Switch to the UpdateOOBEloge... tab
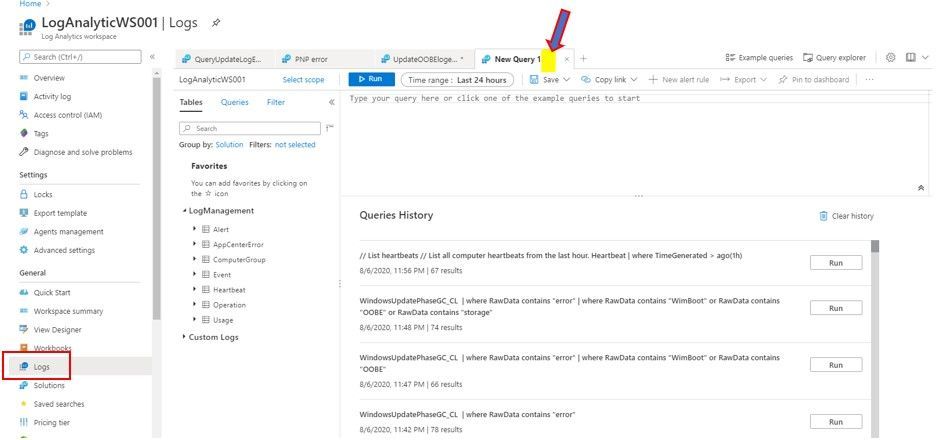 pyautogui.click(x=423, y=60)
